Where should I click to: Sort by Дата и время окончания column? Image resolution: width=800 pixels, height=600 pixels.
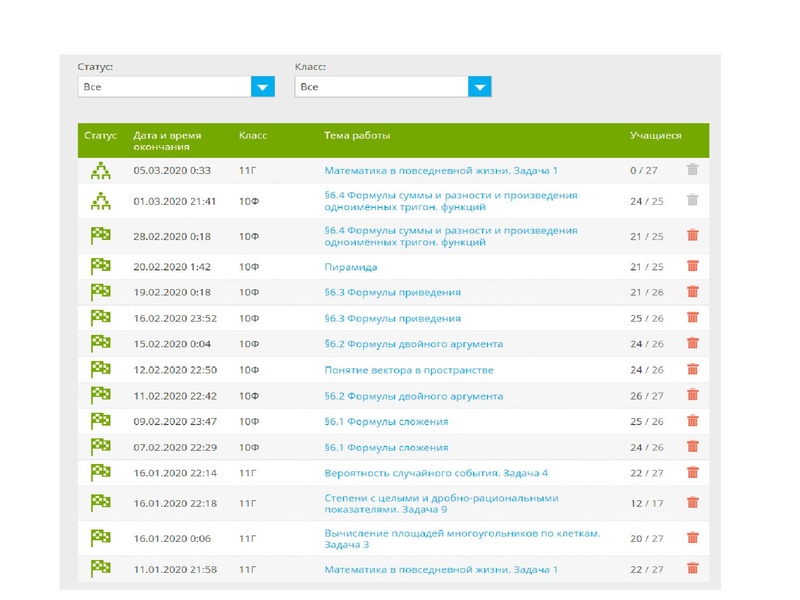[x=167, y=141]
